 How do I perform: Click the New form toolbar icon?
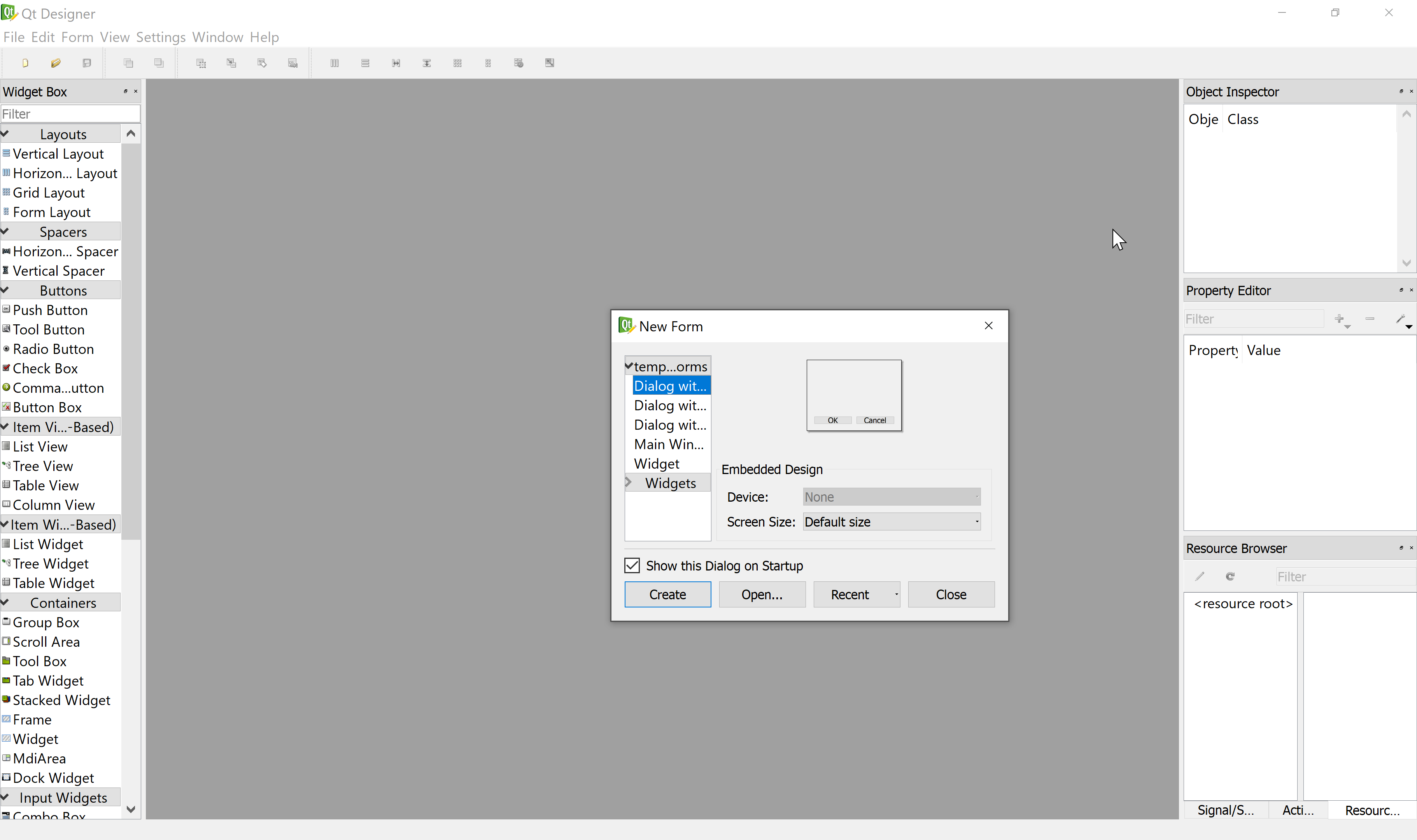click(x=25, y=63)
